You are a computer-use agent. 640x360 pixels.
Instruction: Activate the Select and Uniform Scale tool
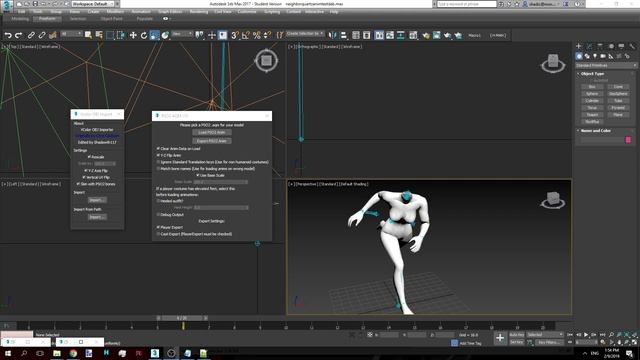[x=154, y=36]
